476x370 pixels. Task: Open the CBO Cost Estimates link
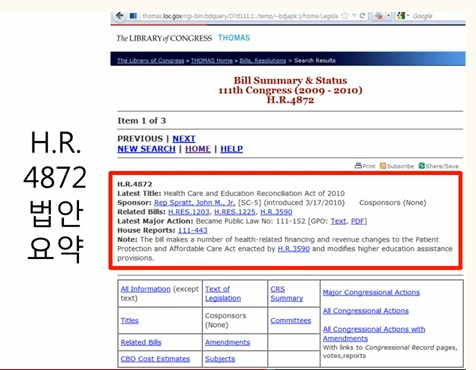[x=155, y=359]
